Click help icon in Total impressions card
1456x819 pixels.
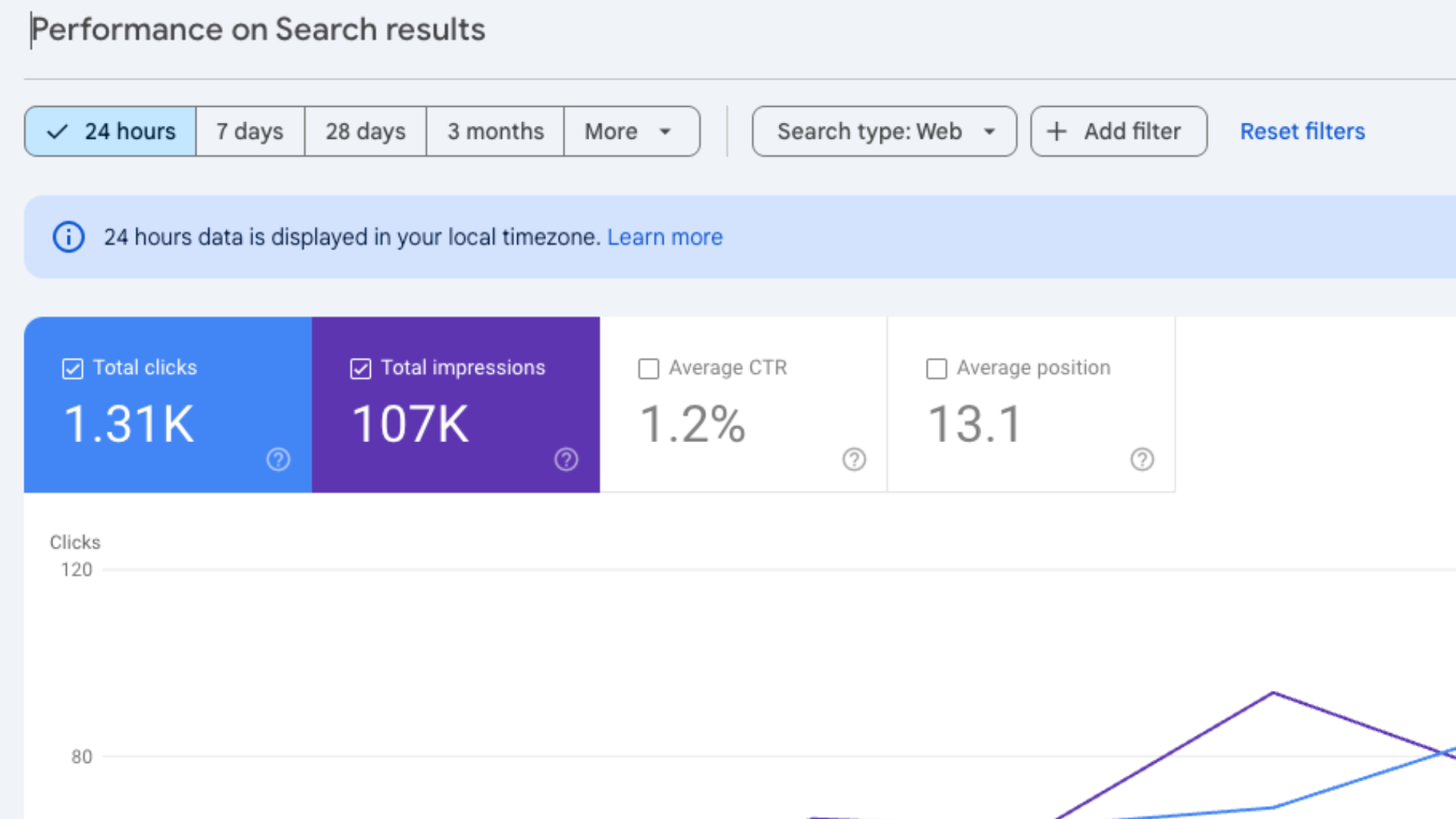(566, 460)
